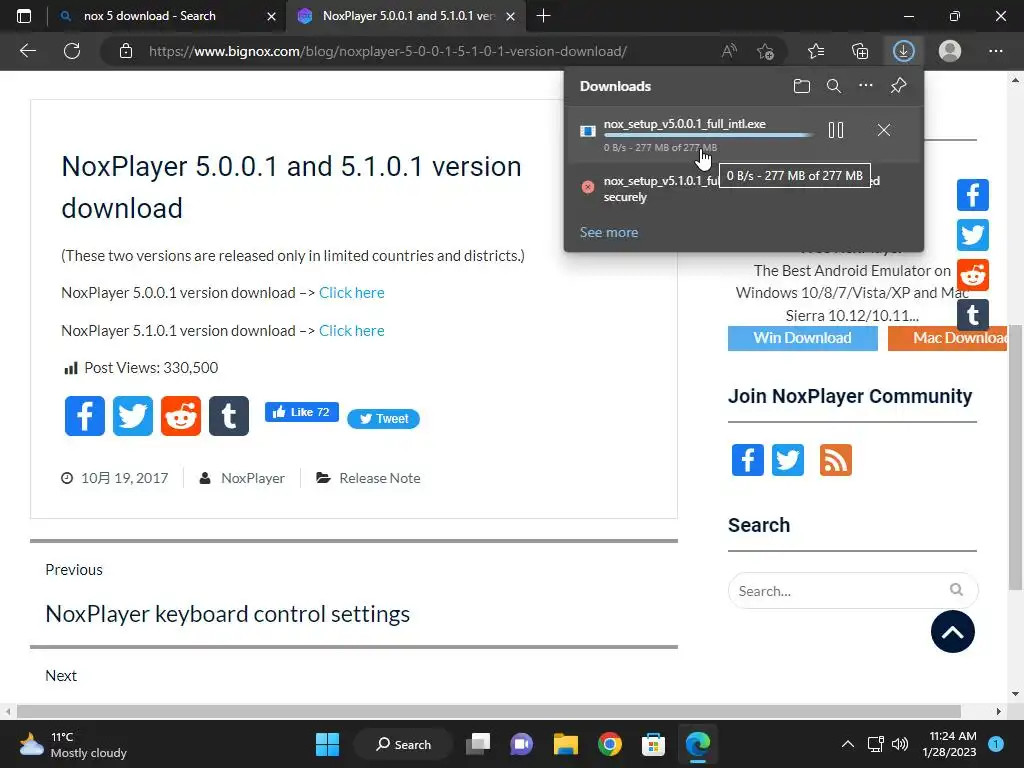Open NoxPlayer Community Twitter page
This screenshot has width=1024, height=768.
788,460
